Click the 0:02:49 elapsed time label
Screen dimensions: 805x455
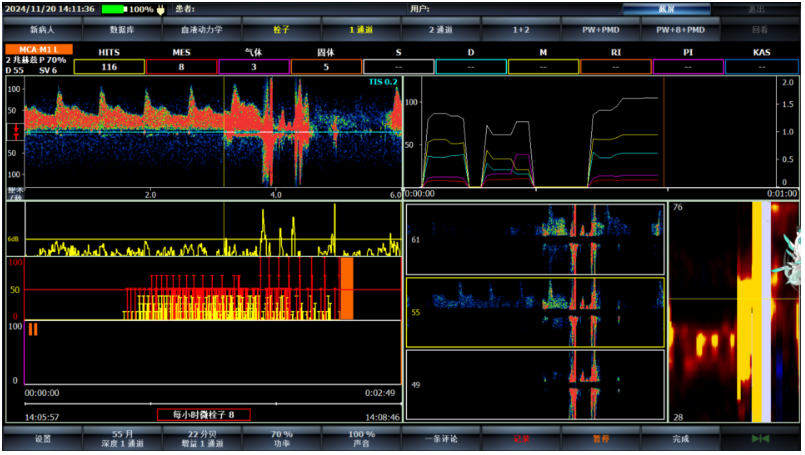click(380, 393)
